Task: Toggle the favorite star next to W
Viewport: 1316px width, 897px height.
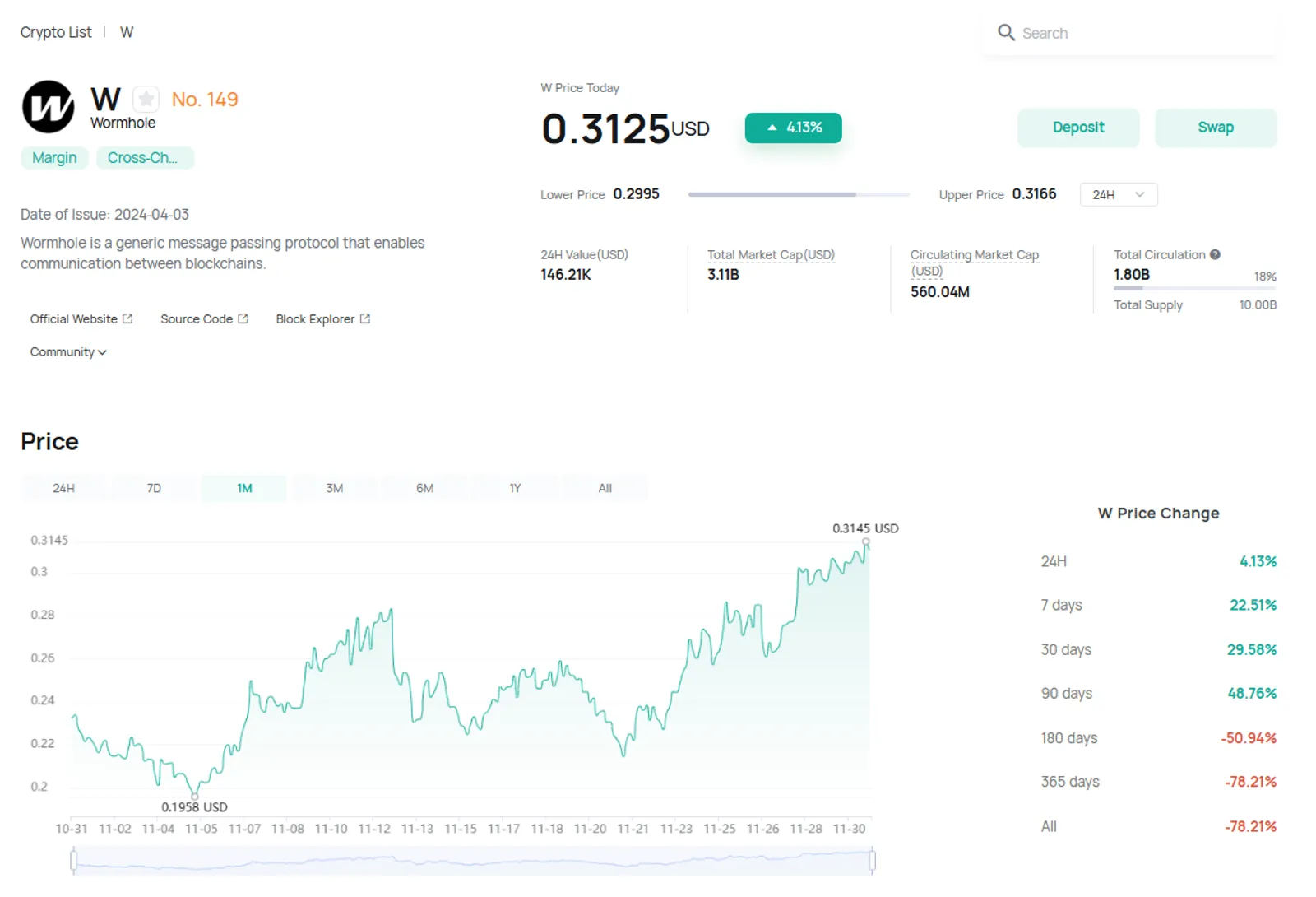Action: coord(146,100)
